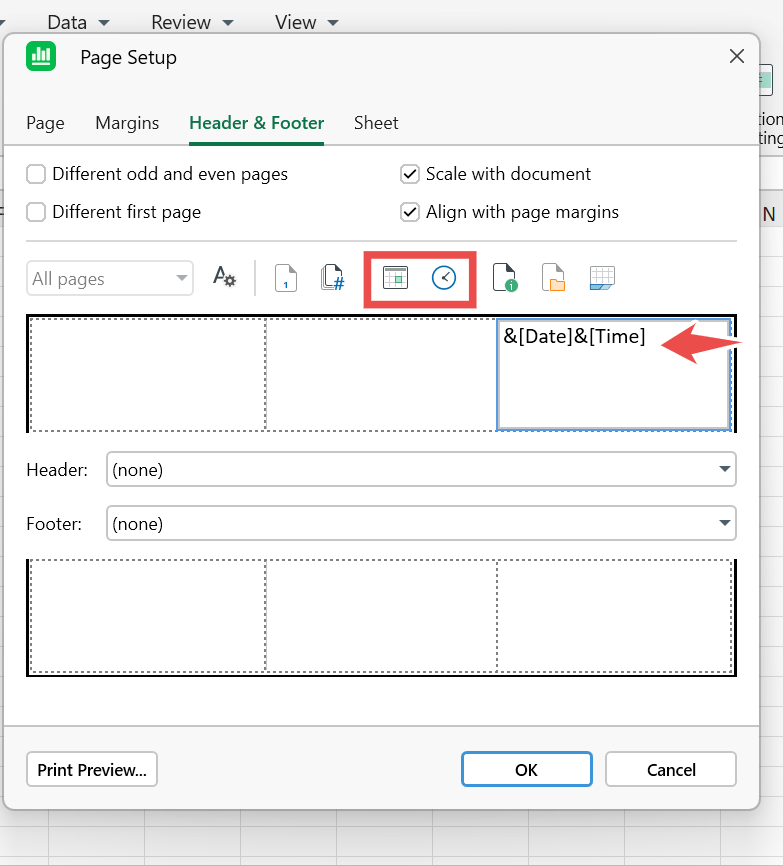Insert current date icon
The image size is (783, 866).
coord(395,277)
